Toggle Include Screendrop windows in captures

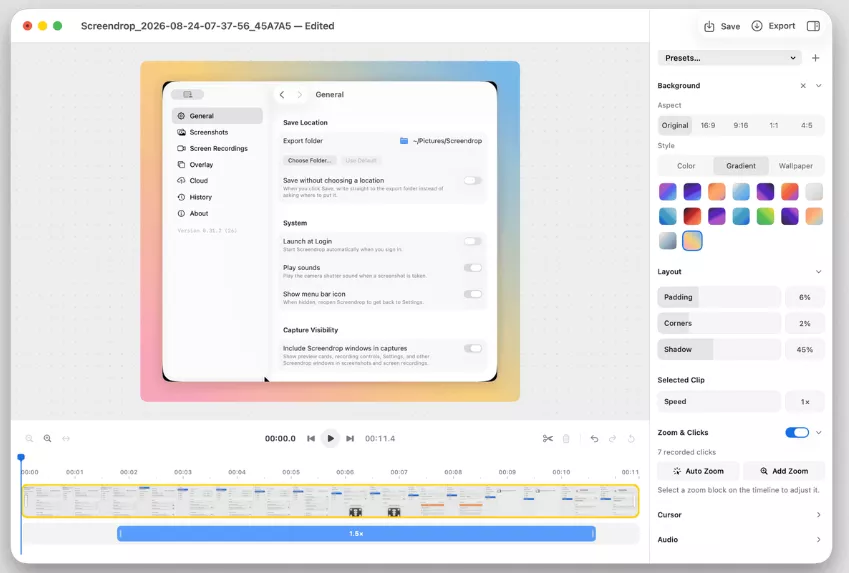[x=473, y=349]
